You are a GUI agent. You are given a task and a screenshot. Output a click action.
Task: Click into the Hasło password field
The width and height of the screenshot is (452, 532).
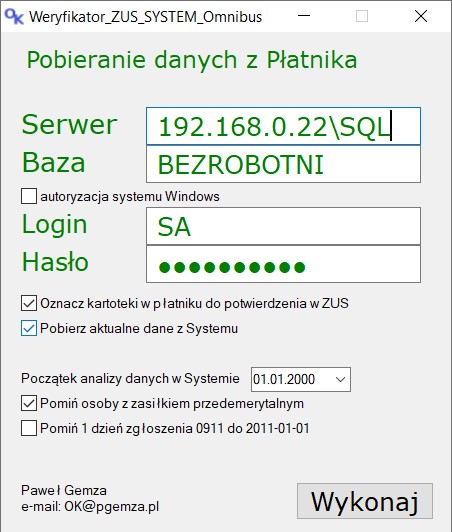click(x=283, y=264)
